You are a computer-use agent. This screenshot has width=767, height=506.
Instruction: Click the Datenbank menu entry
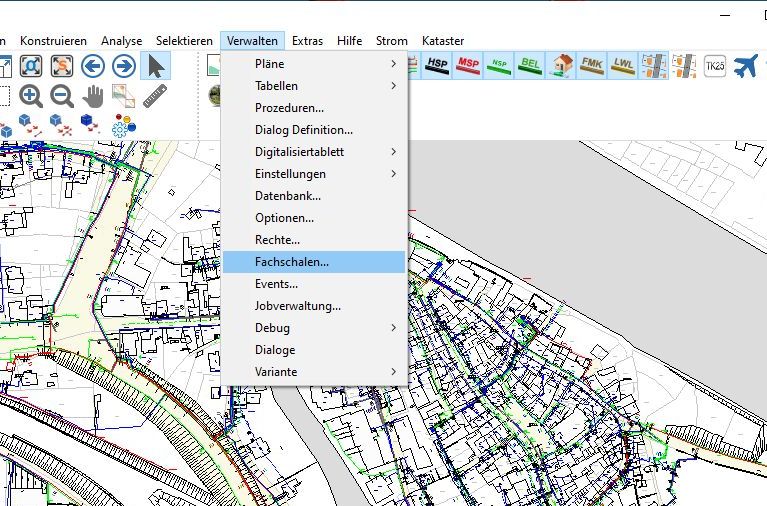[x=288, y=196]
